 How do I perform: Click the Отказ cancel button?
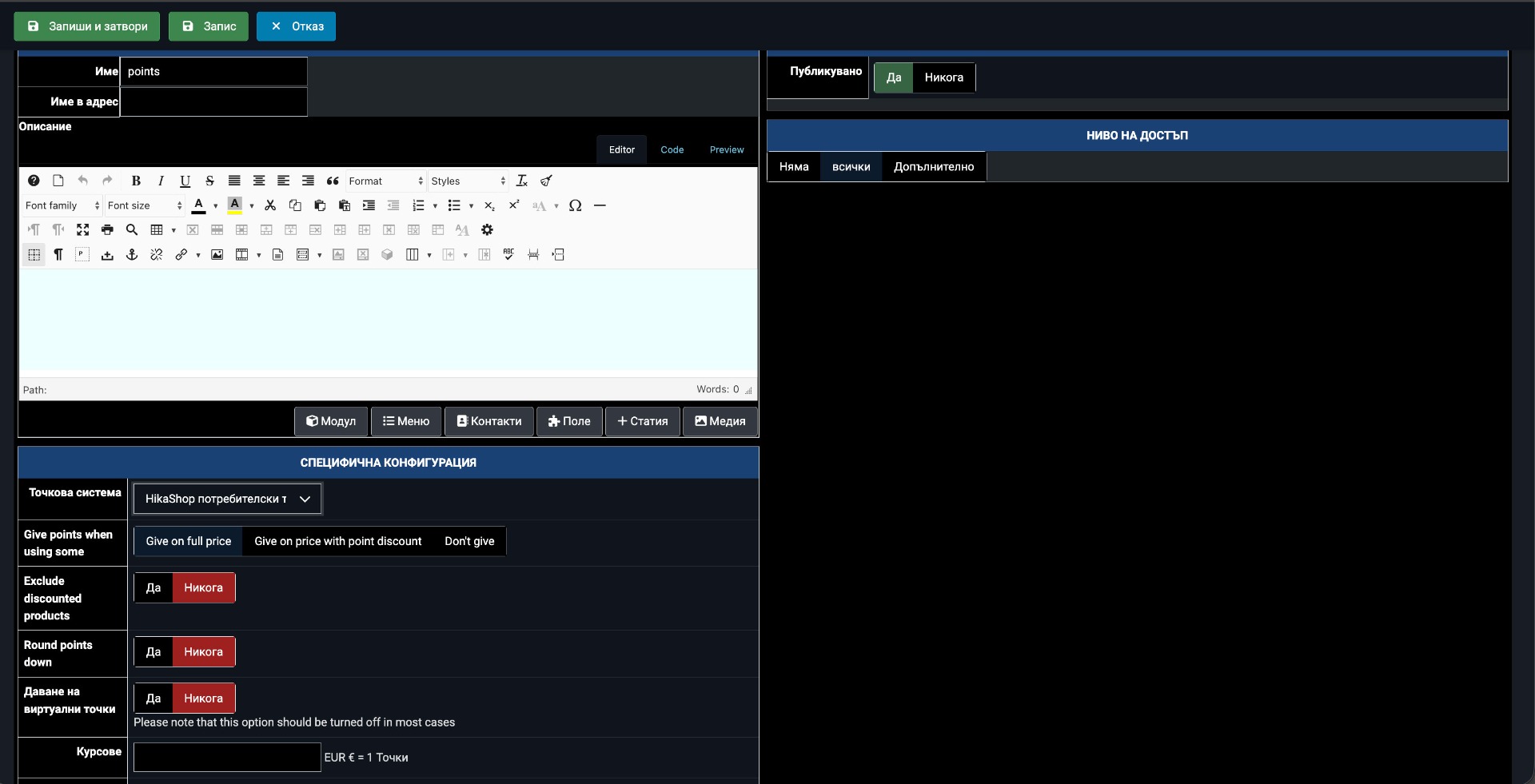pyautogui.click(x=296, y=26)
